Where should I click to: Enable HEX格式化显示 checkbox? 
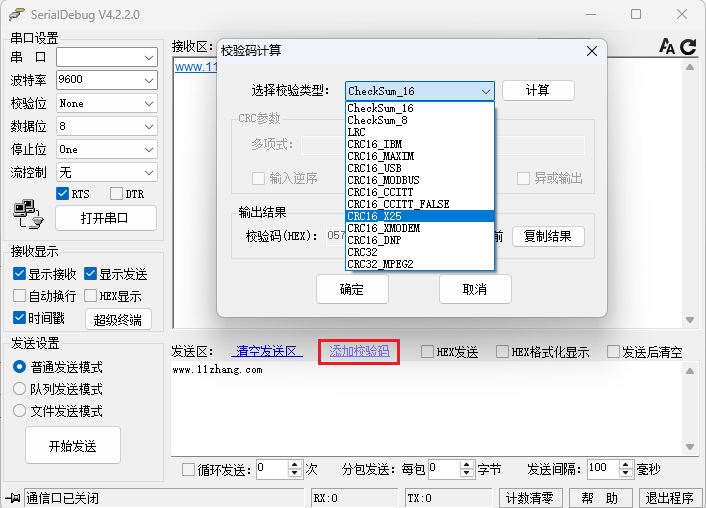pos(502,351)
